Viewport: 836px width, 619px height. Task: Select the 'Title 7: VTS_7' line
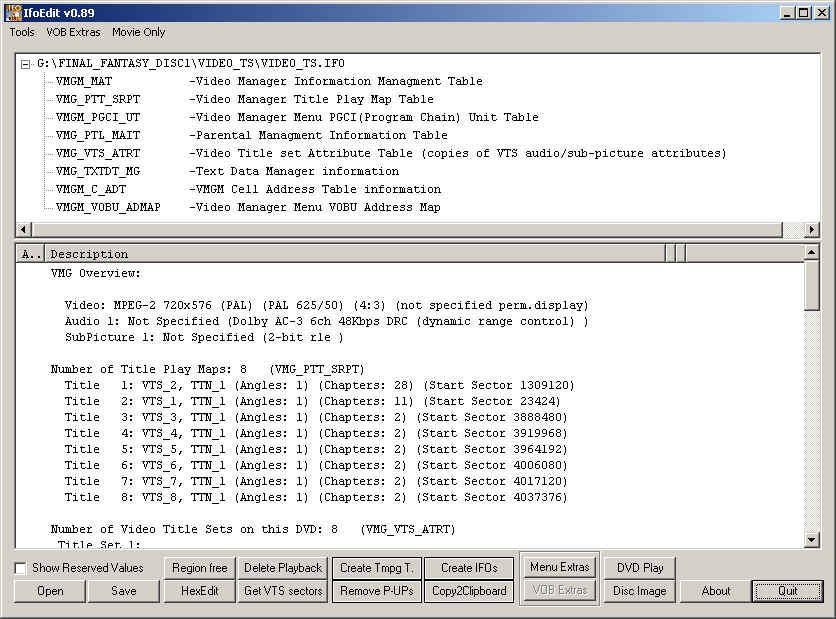(316, 481)
